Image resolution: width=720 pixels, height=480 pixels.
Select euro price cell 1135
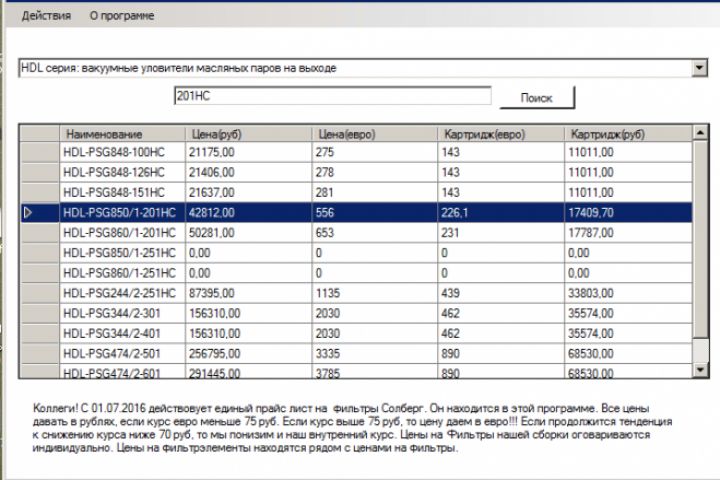(x=375, y=293)
